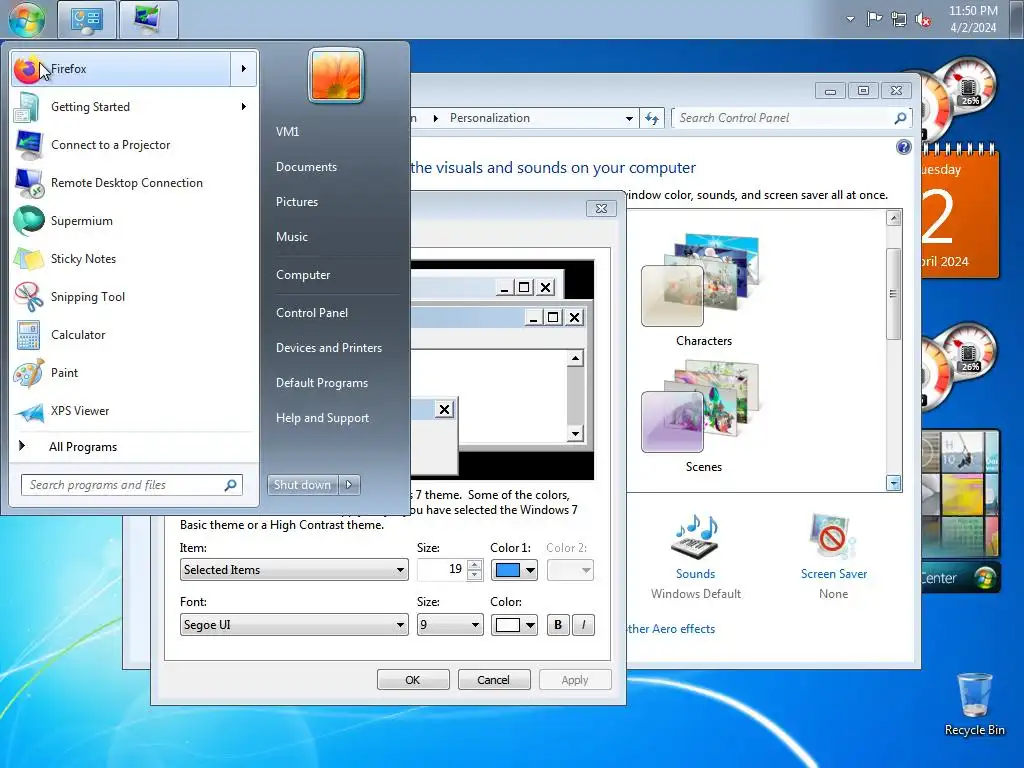This screenshot has height=768, width=1024.
Task: Open Shut down options arrow
Action: click(349, 485)
